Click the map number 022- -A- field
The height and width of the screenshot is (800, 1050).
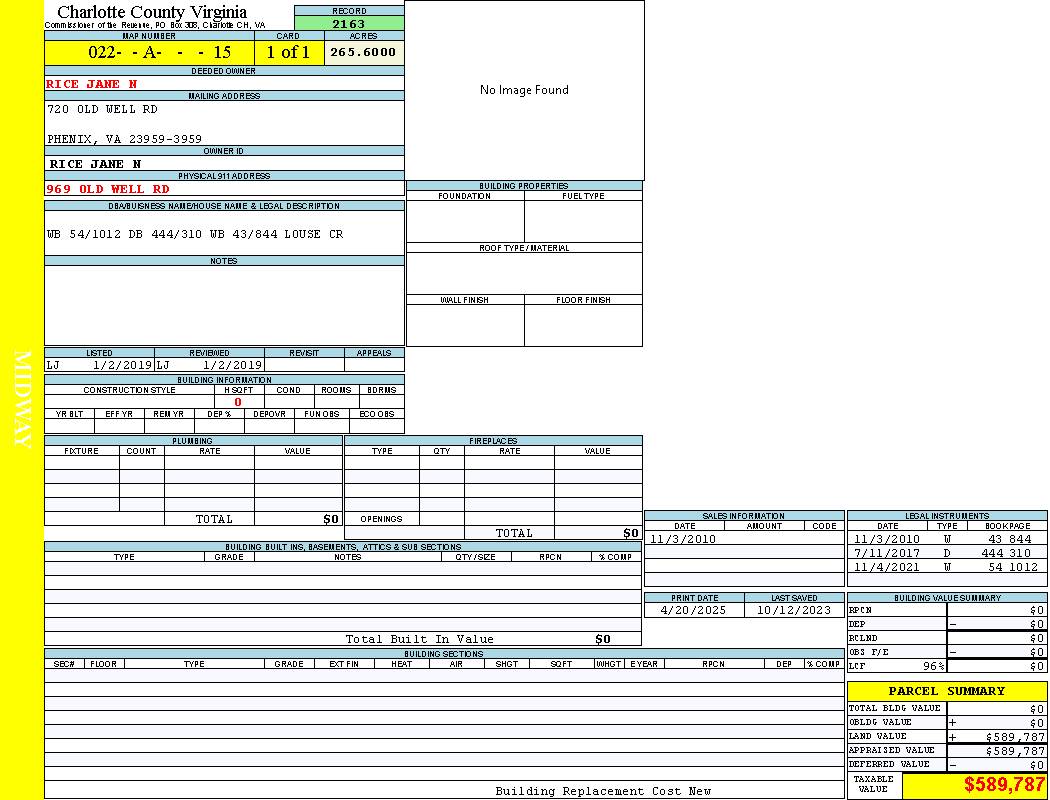coord(149,52)
